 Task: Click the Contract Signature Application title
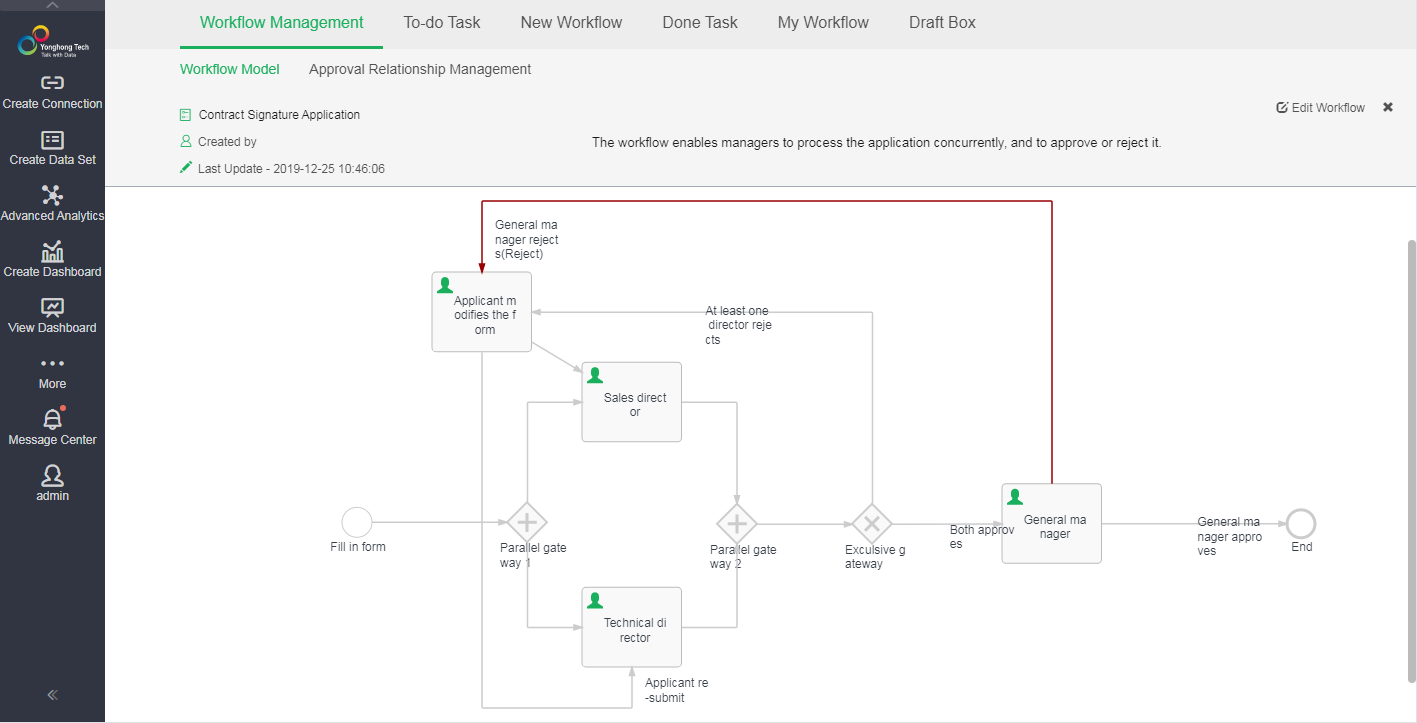[279, 115]
